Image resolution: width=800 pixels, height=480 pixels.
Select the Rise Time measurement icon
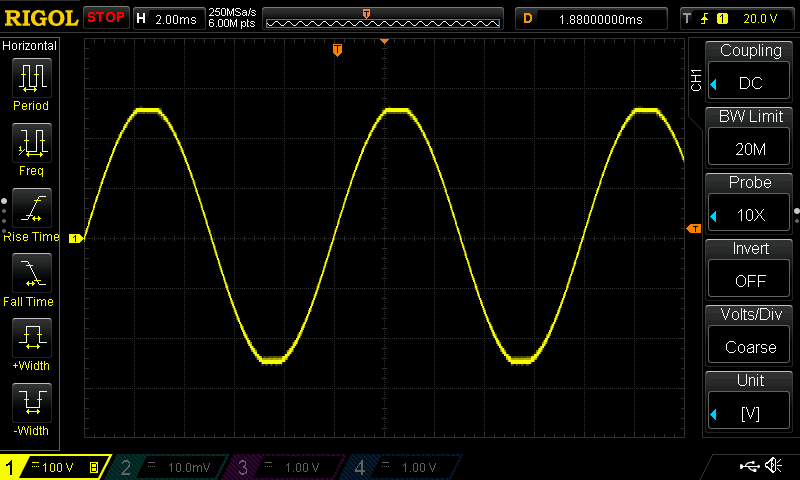32,208
